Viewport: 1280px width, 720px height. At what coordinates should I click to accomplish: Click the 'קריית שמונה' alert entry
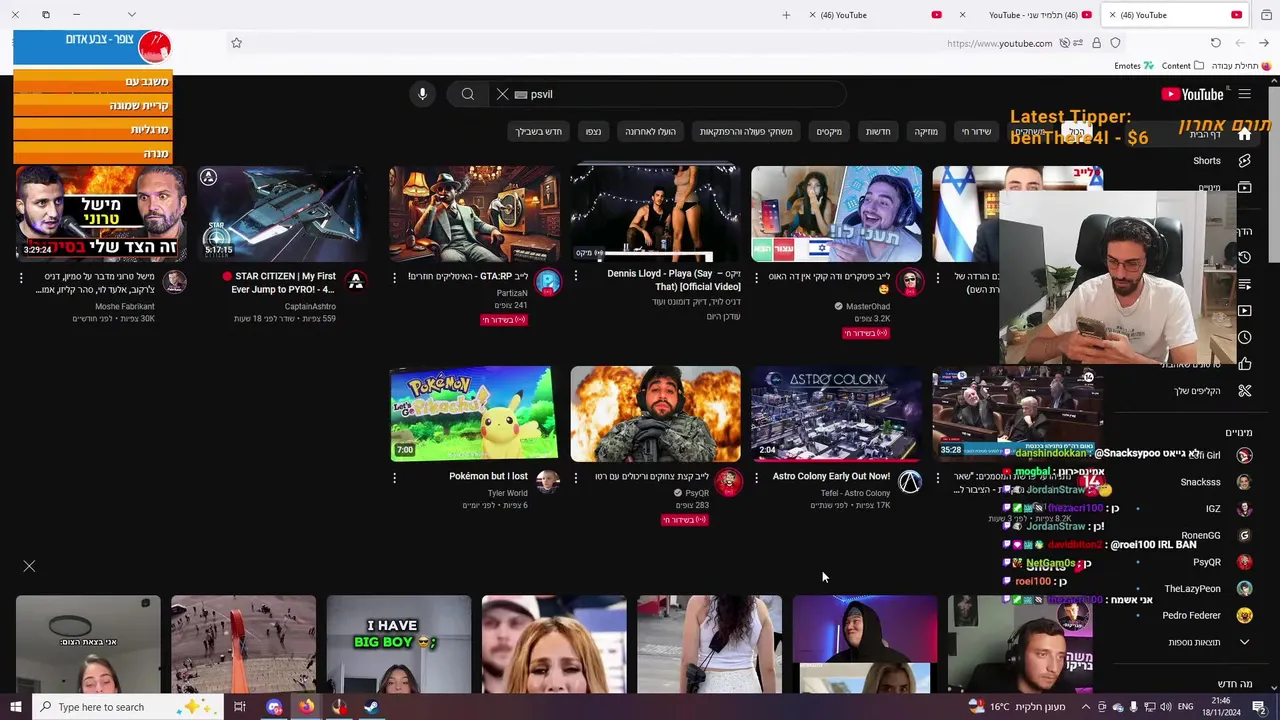[x=93, y=105]
